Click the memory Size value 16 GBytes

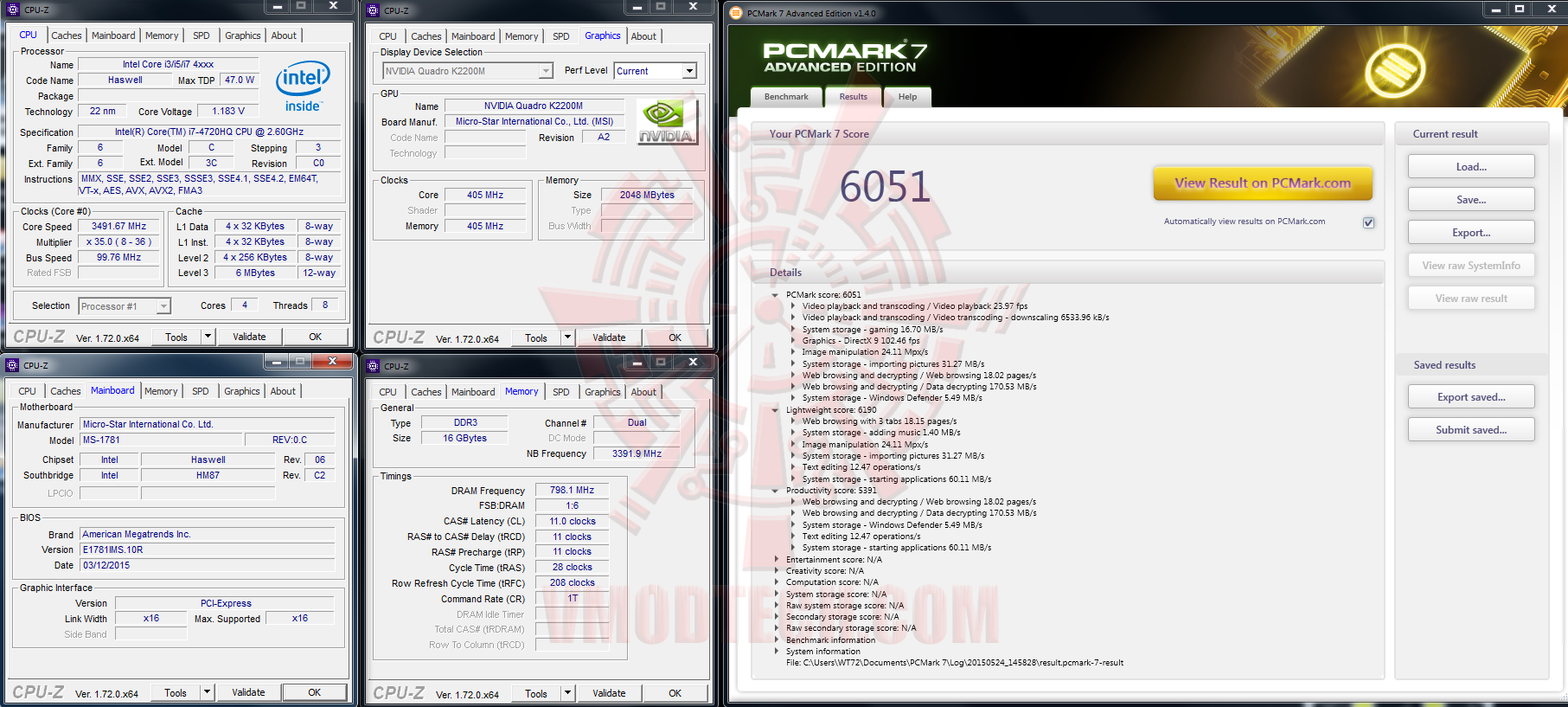465,439
